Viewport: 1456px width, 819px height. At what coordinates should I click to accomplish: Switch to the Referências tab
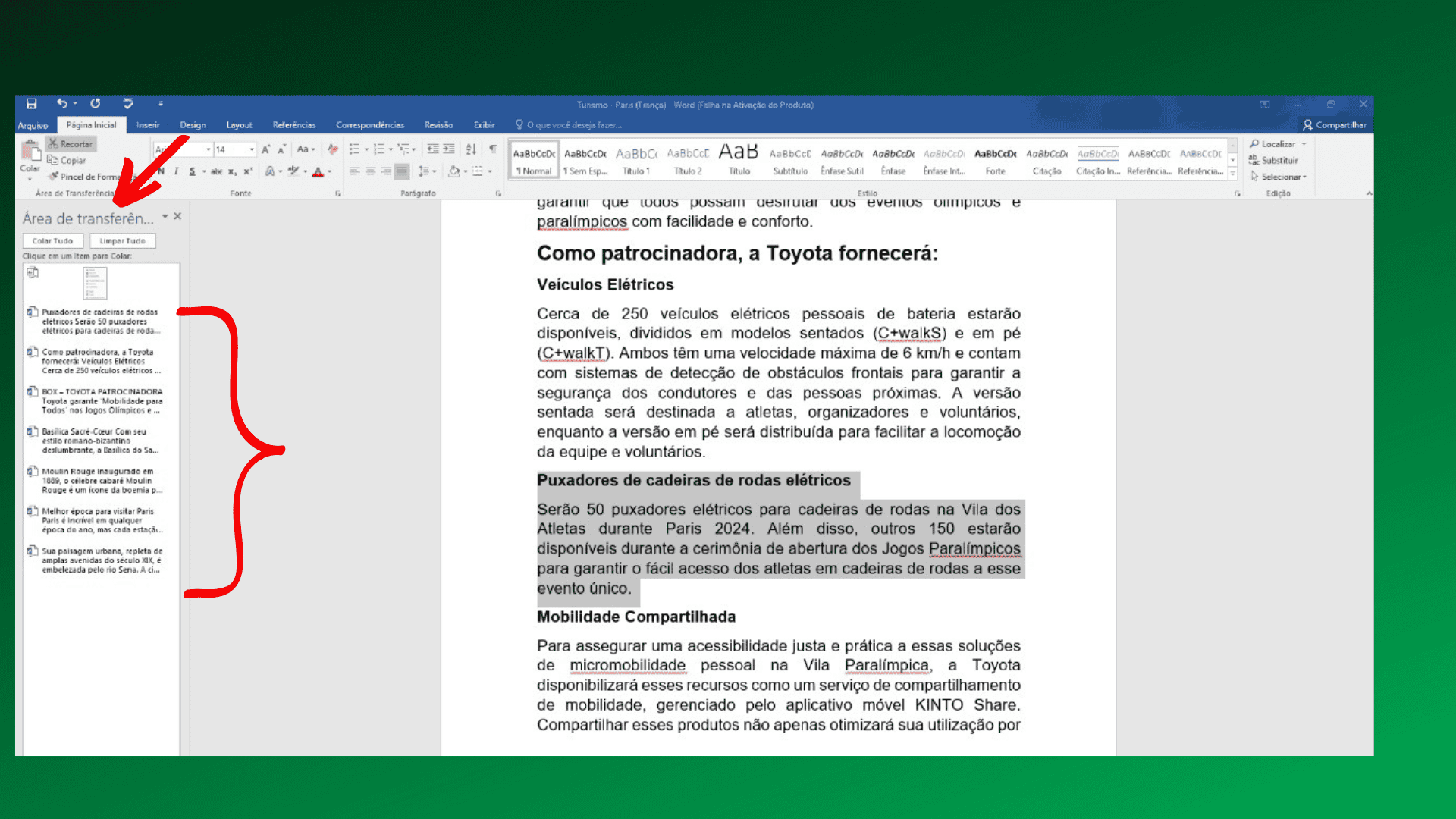pyautogui.click(x=294, y=124)
